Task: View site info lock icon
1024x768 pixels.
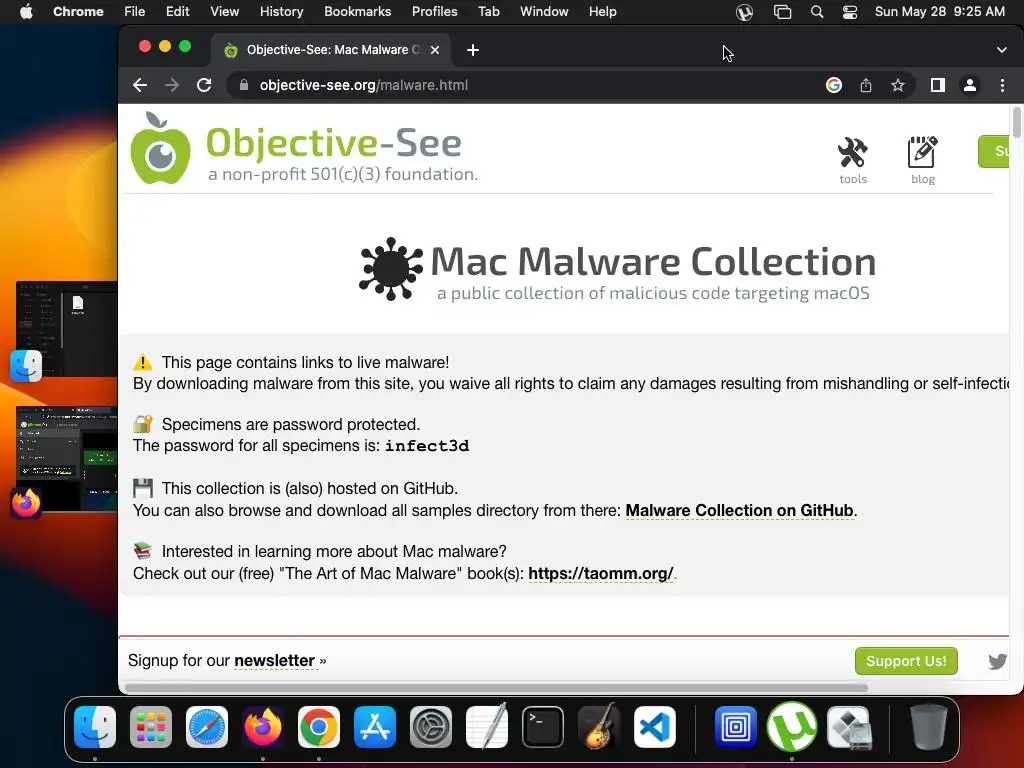Action: point(244,85)
